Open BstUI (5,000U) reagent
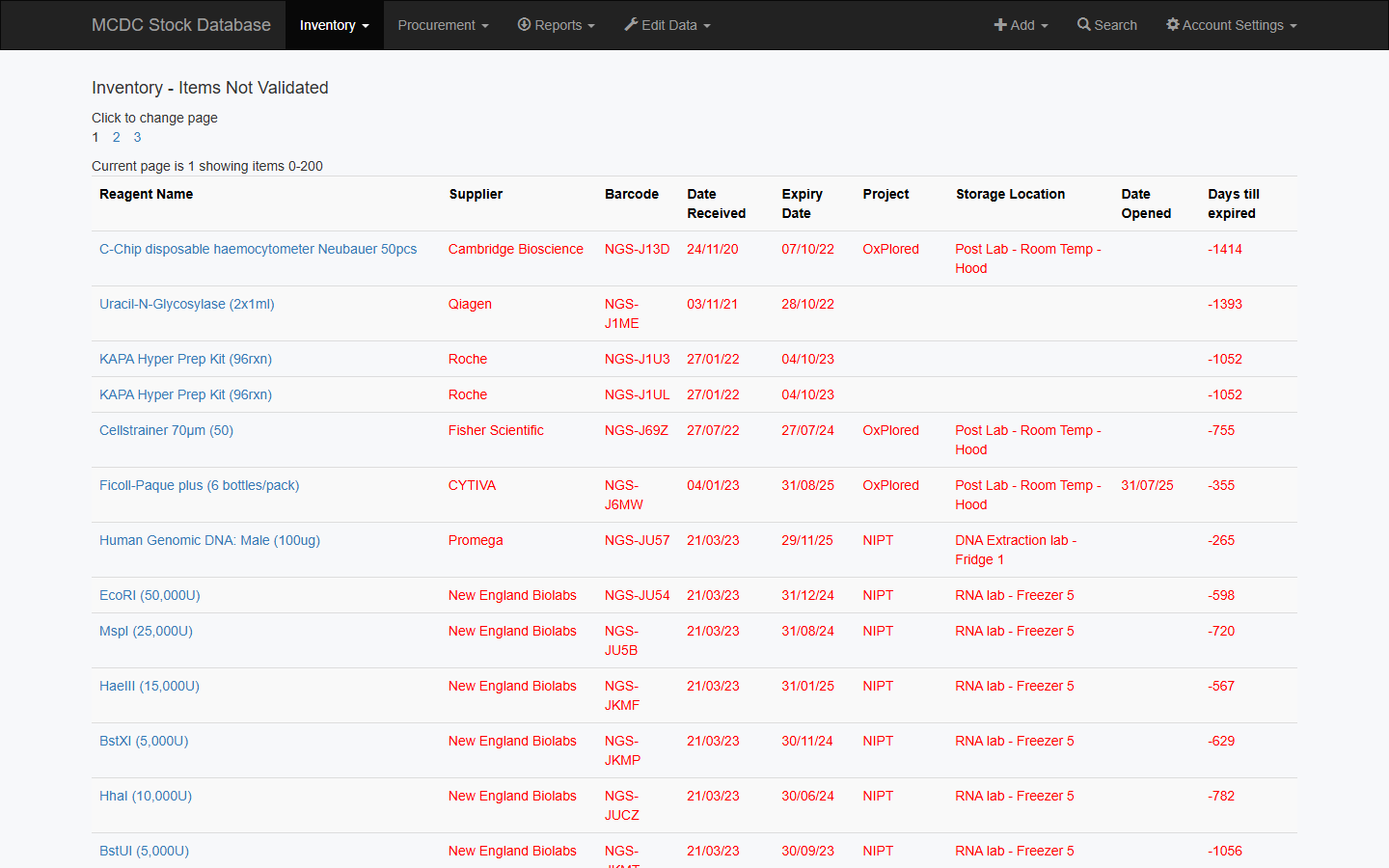 click(x=144, y=851)
